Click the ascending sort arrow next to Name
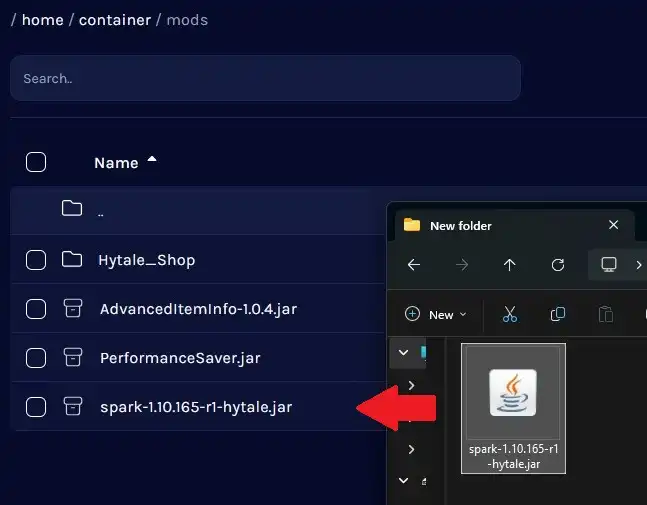 tap(152, 159)
